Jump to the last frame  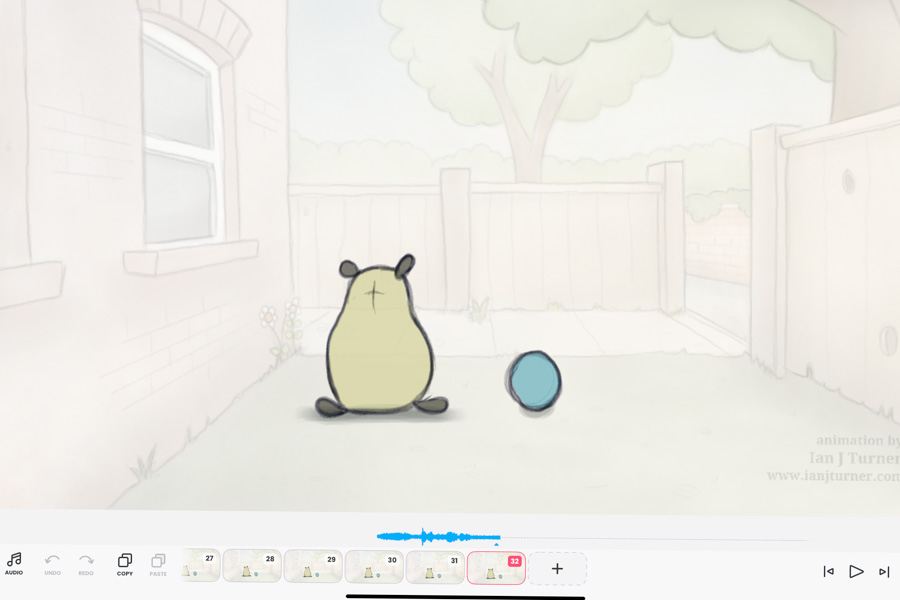coord(884,571)
